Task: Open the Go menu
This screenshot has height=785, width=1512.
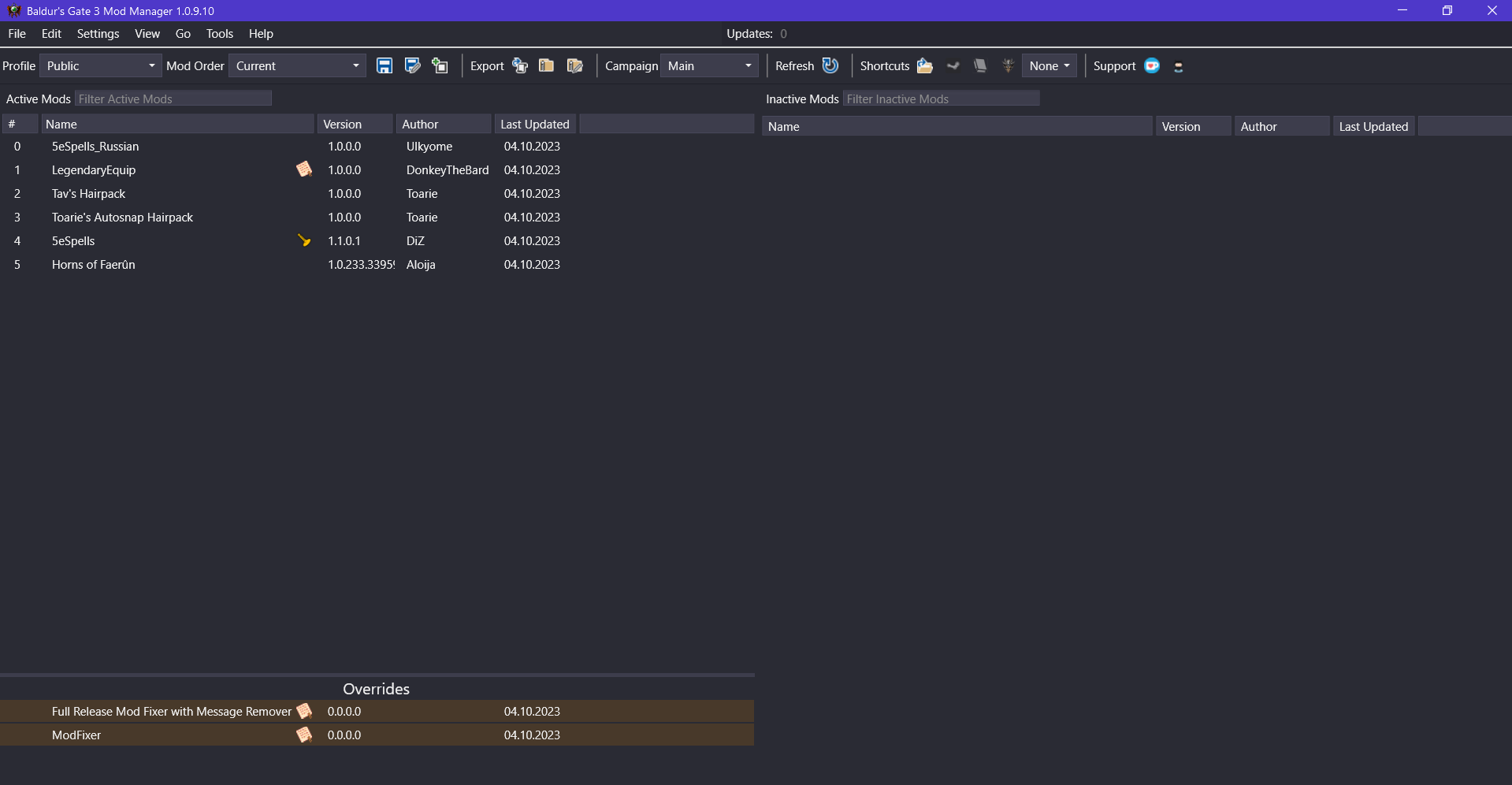Action: [184, 34]
